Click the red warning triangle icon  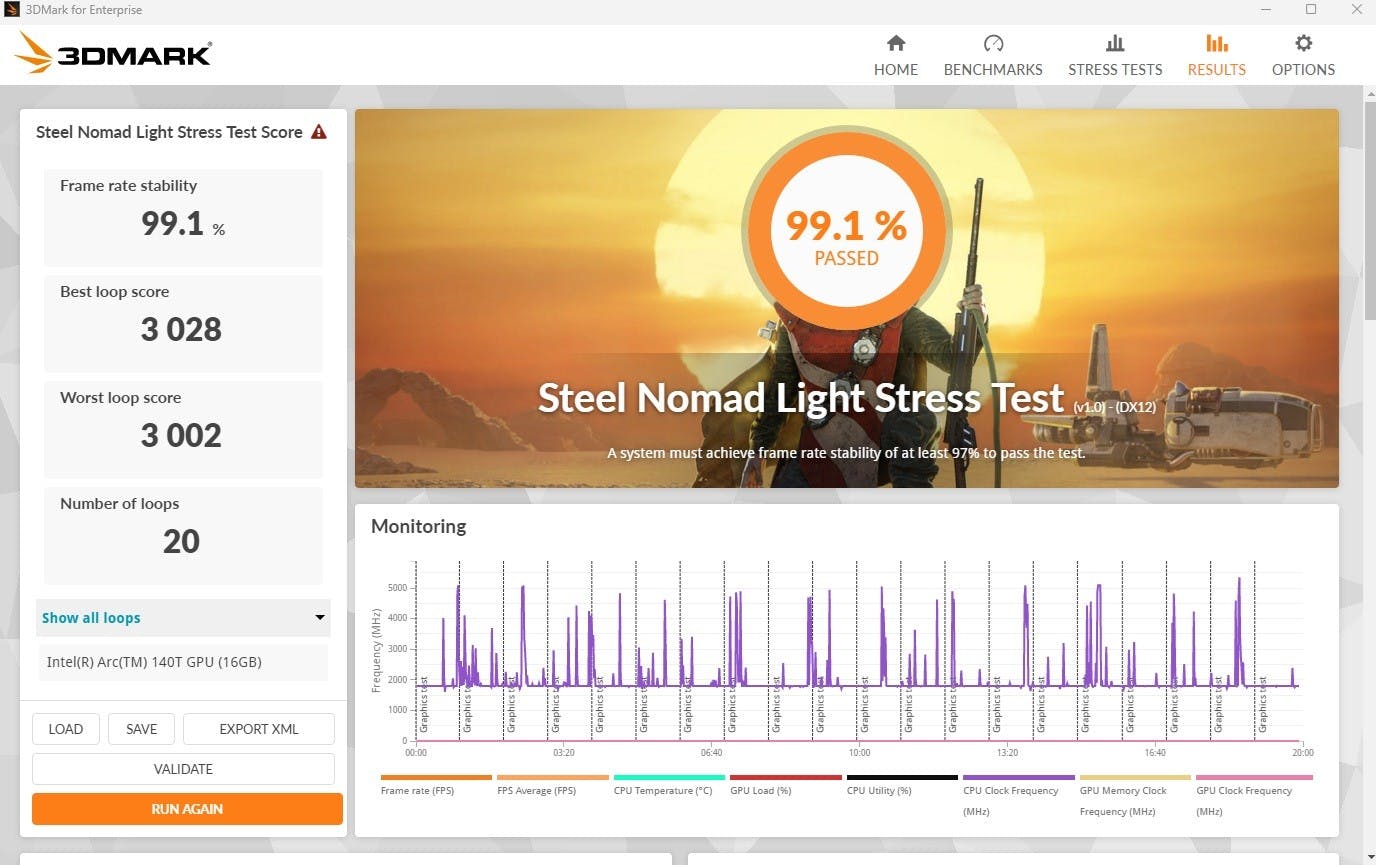319,132
